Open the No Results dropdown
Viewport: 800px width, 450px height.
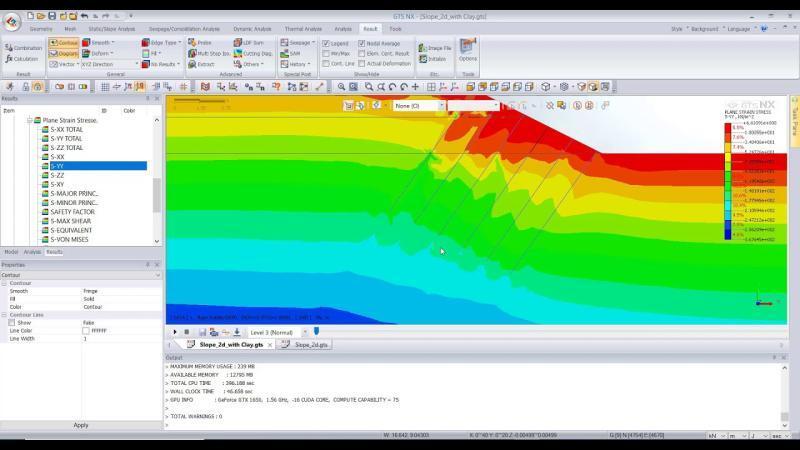(x=160, y=64)
